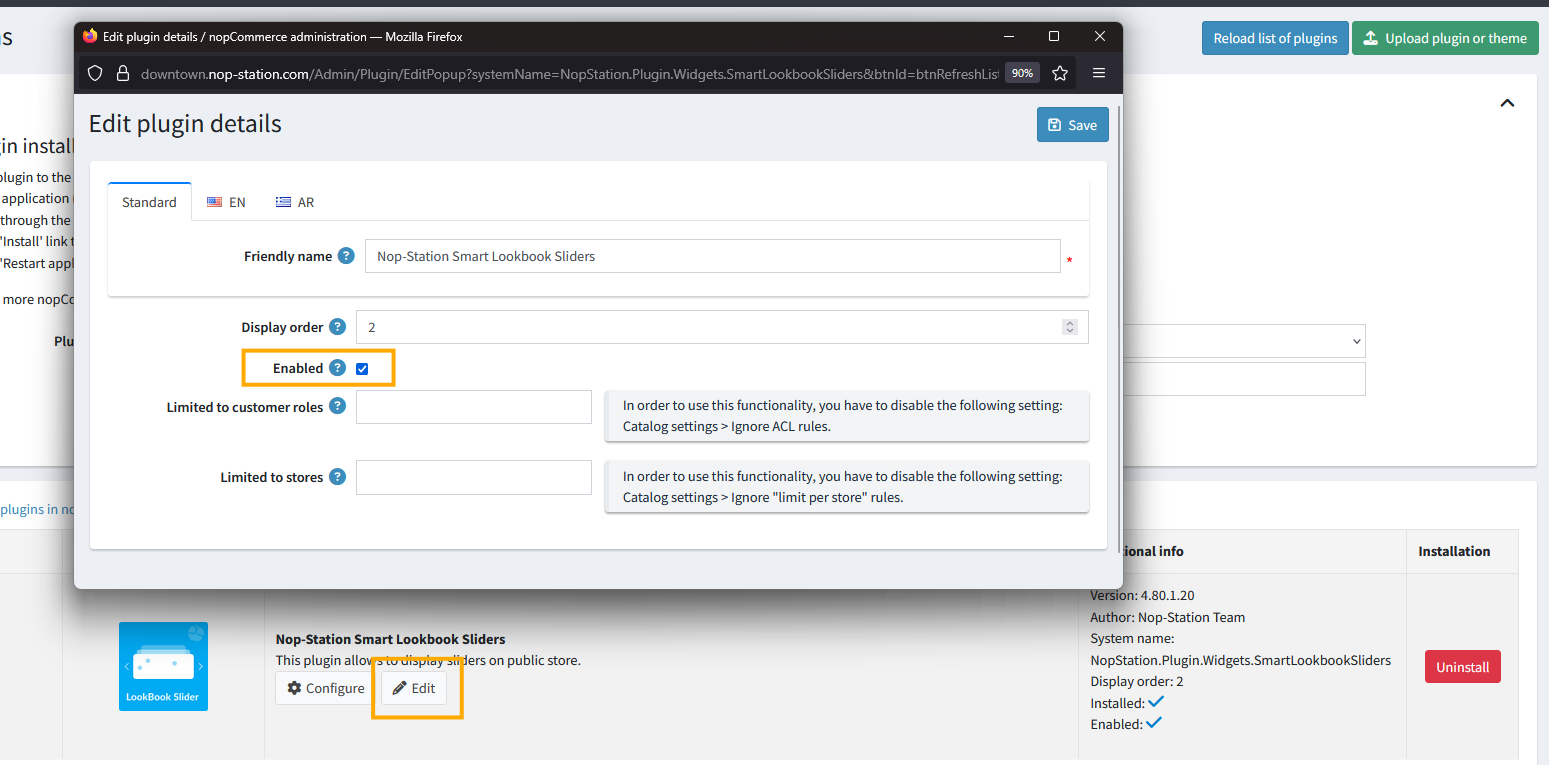Click the Ignore ACL rules info note

click(846, 416)
